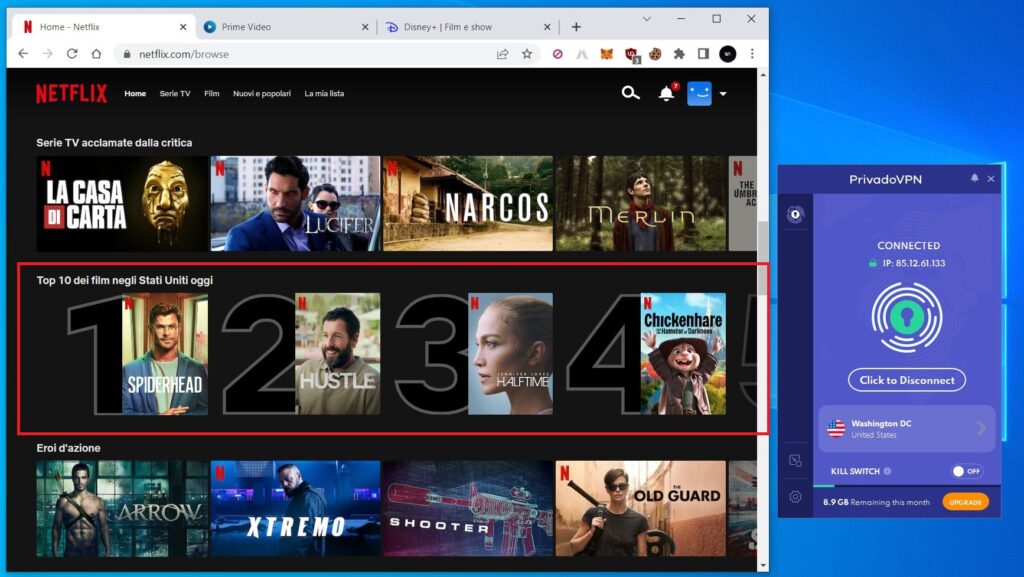Click the browser home icon
The image size is (1024, 577).
96,54
